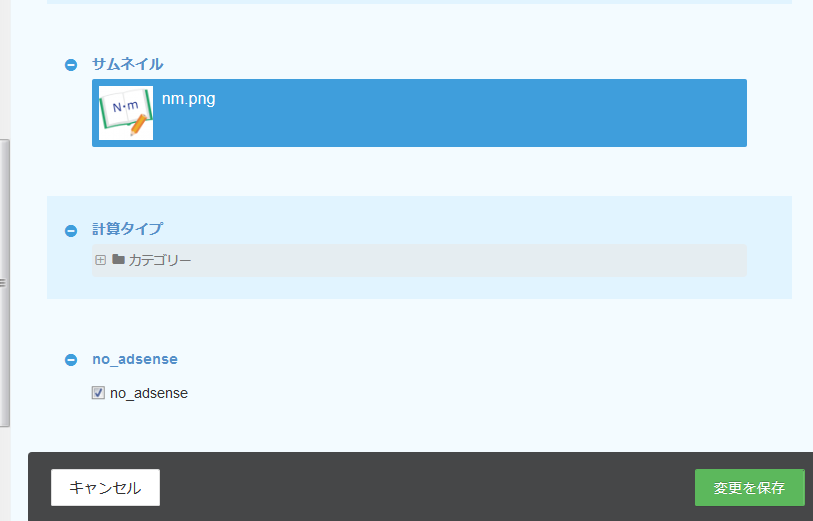Click the no_adsense section heading text

coord(134,359)
